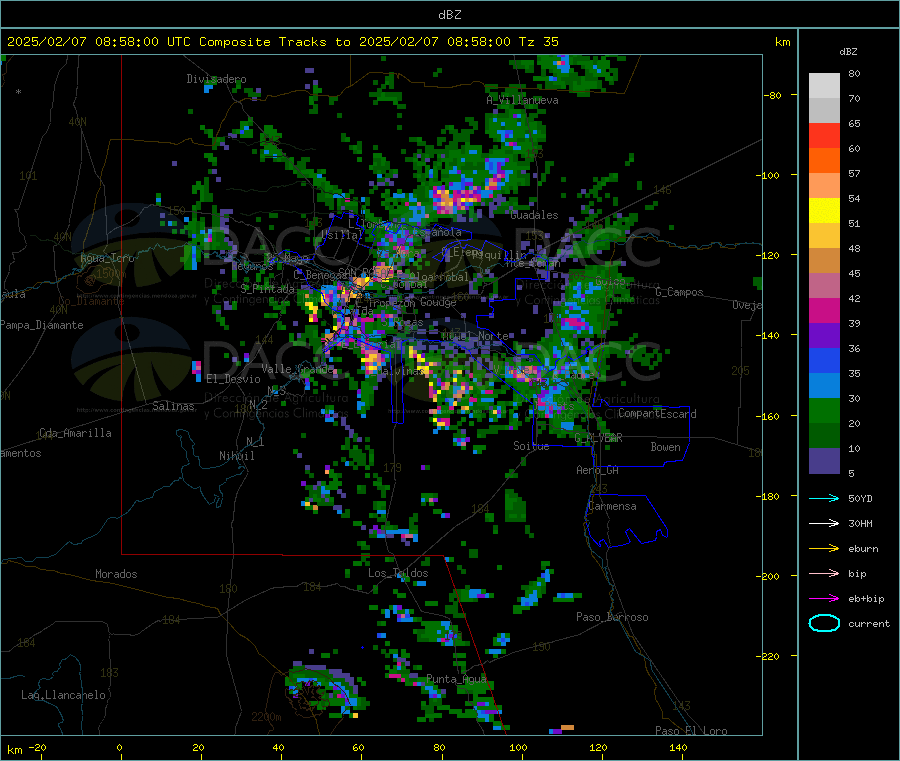
Task: Select the 'Valle_Grande' place label
Action: click(297, 369)
